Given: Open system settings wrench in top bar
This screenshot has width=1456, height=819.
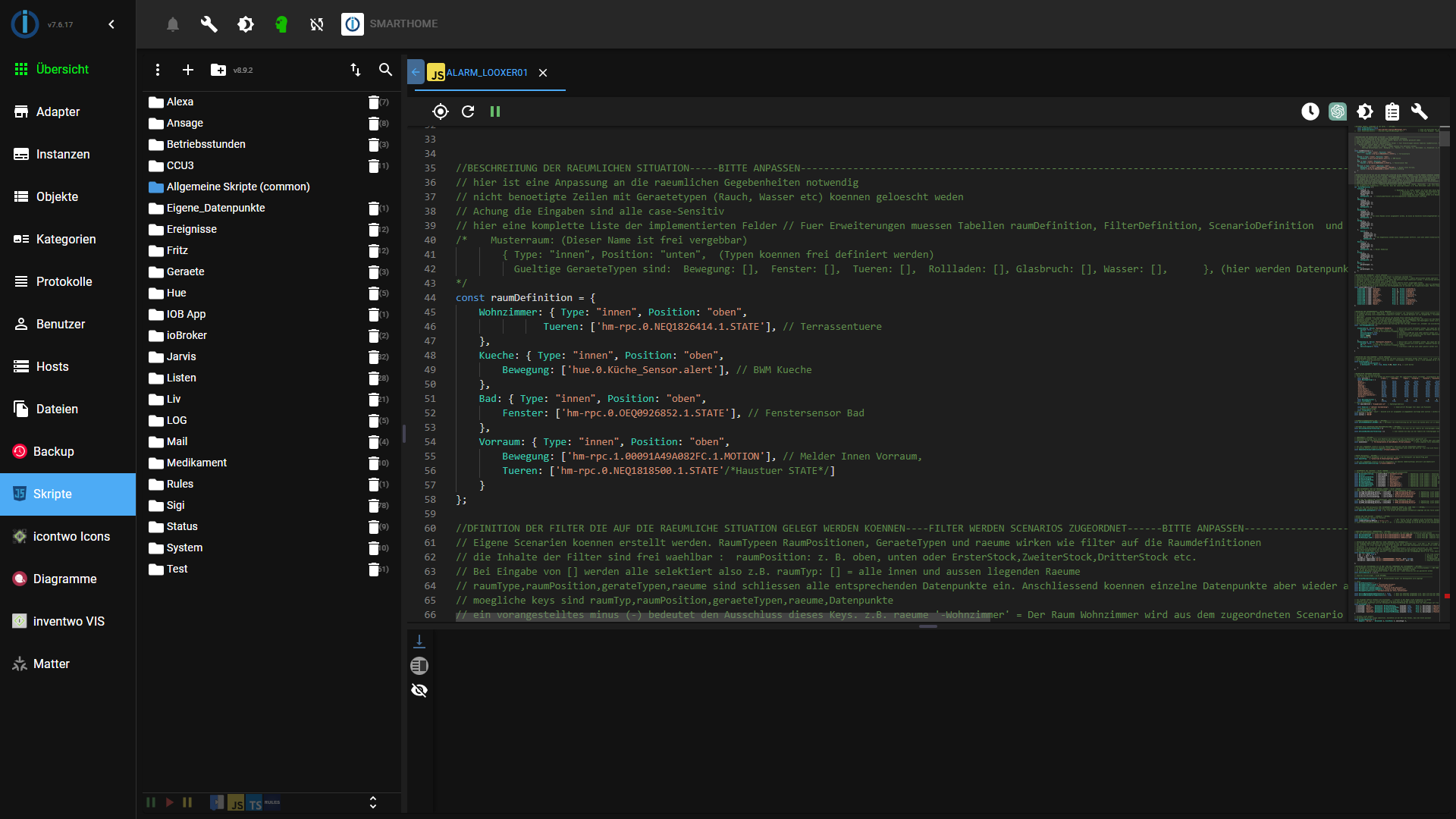Looking at the screenshot, I should point(209,24).
